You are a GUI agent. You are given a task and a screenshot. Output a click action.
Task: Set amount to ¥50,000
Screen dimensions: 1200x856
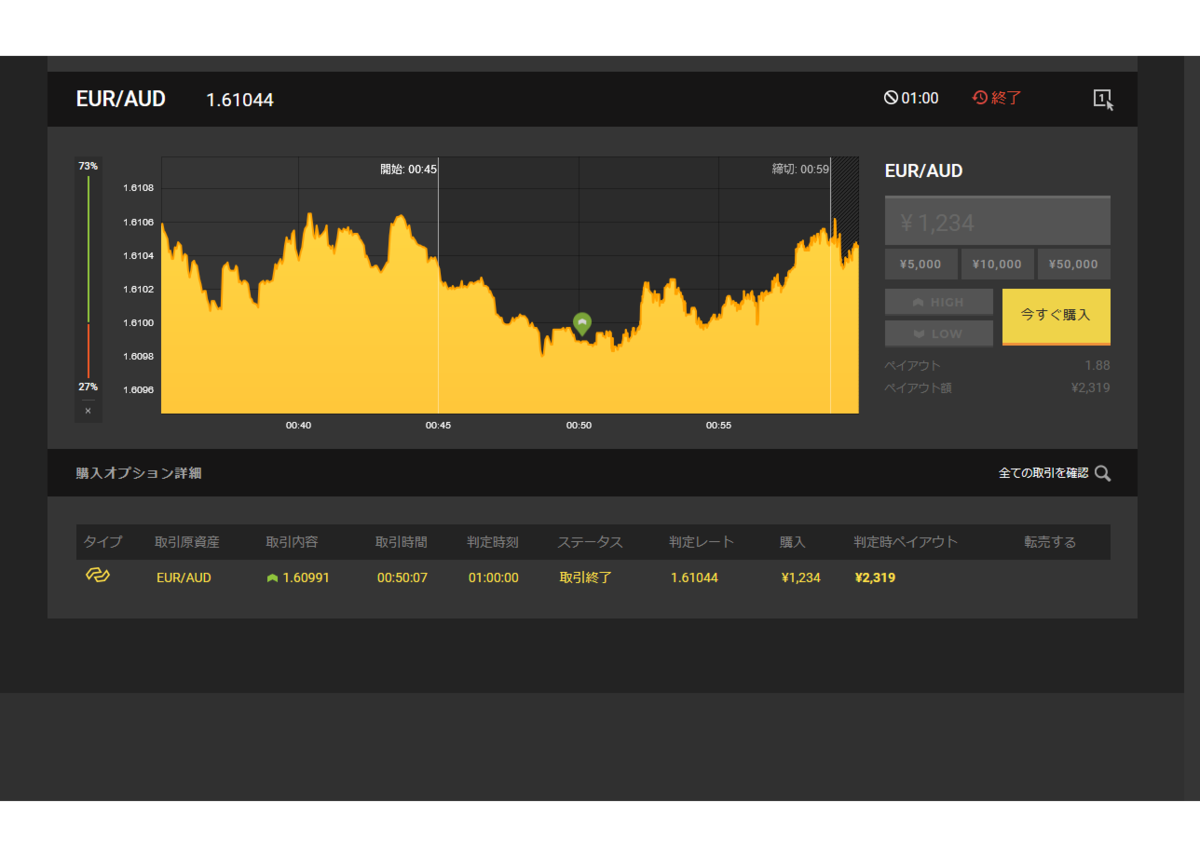tap(1074, 265)
